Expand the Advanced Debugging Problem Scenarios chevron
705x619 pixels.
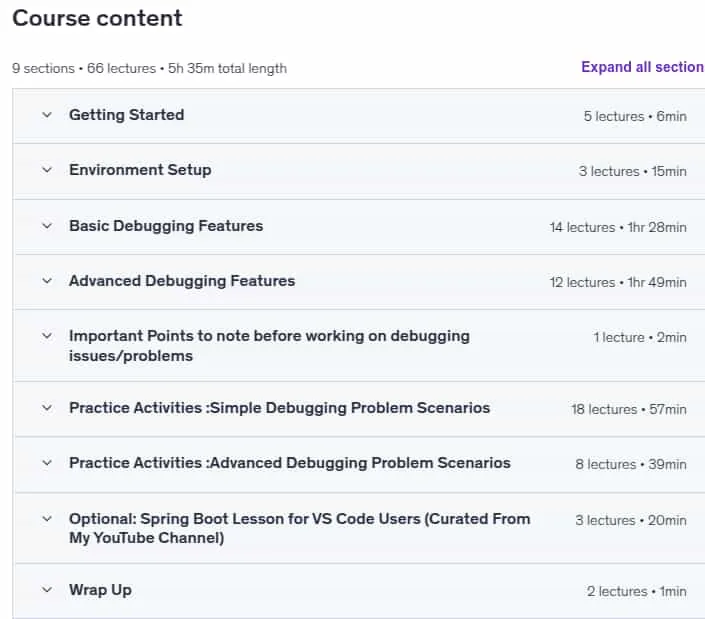click(x=47, y=463)
